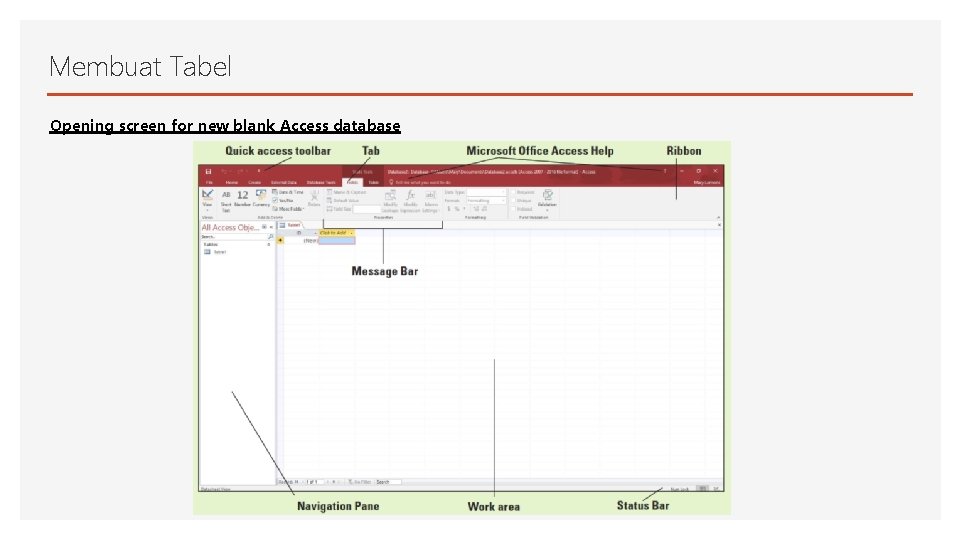The height and width of the screenshot is (540, 960).
Task: Select the Table1 document tab
Action: (291, 225)
